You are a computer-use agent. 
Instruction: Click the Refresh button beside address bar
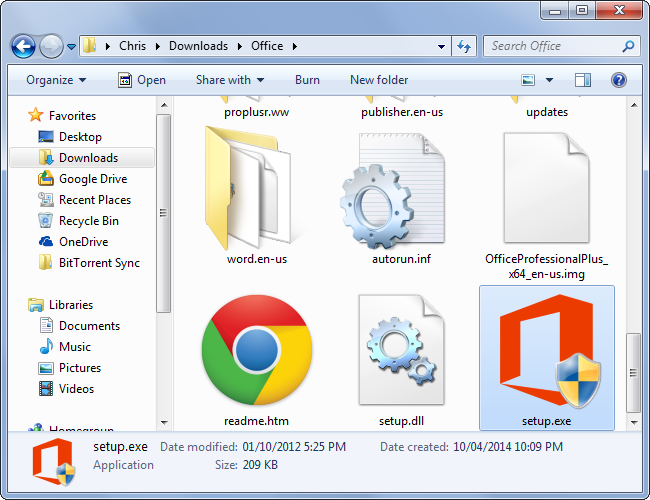[464, 46]
